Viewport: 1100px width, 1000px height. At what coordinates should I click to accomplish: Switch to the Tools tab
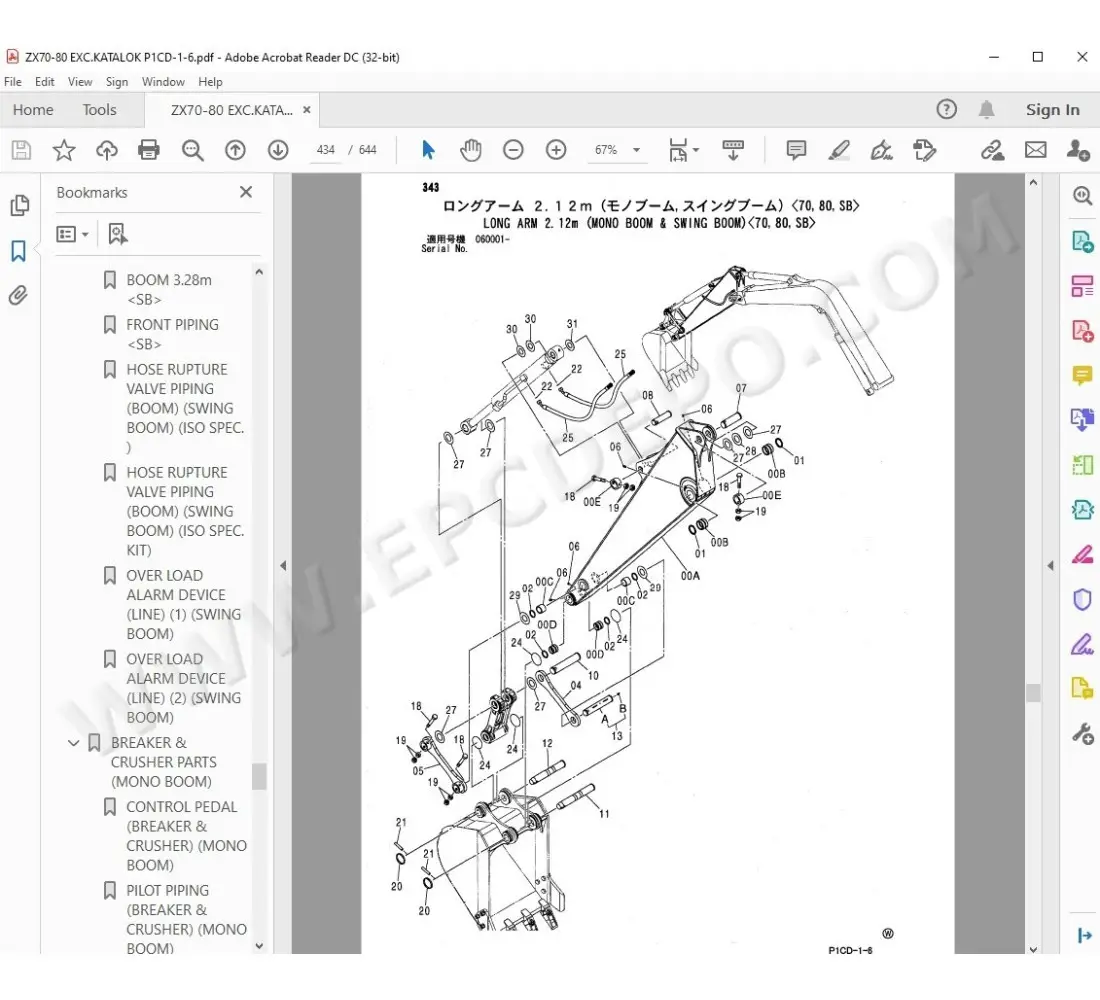(99, 110)
